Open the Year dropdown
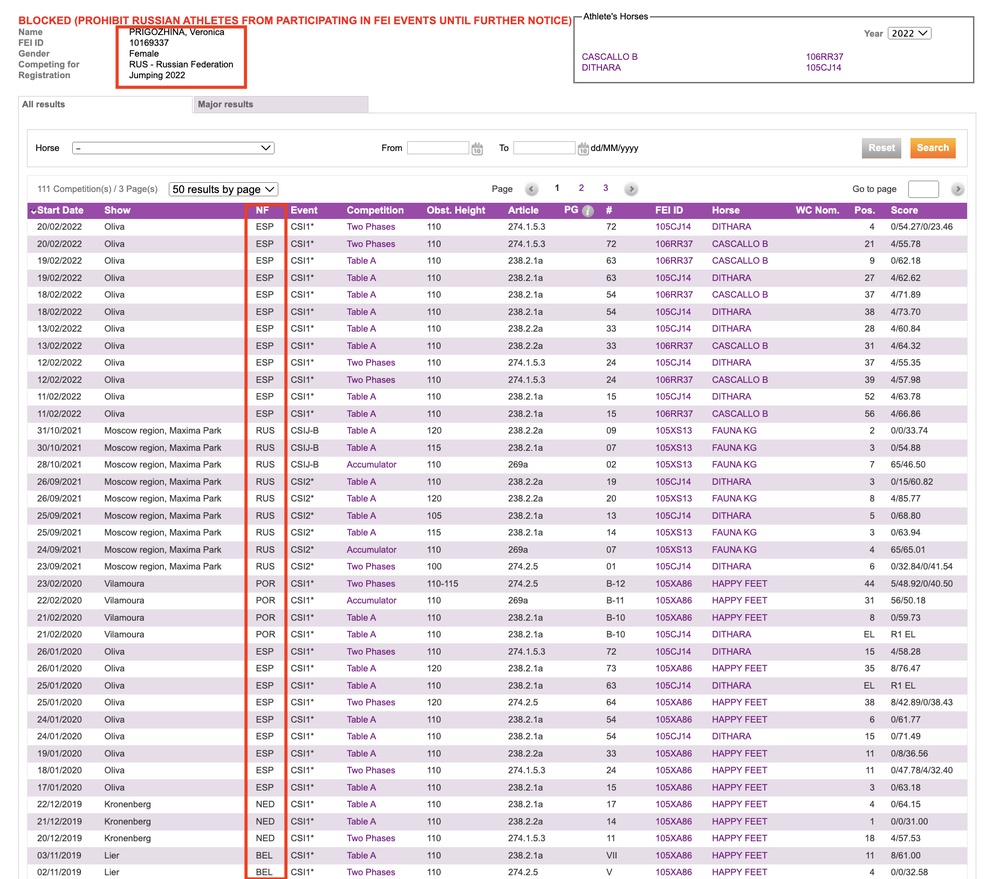The width and height of the screenshot is (1000, 879). tap(909, 33)
